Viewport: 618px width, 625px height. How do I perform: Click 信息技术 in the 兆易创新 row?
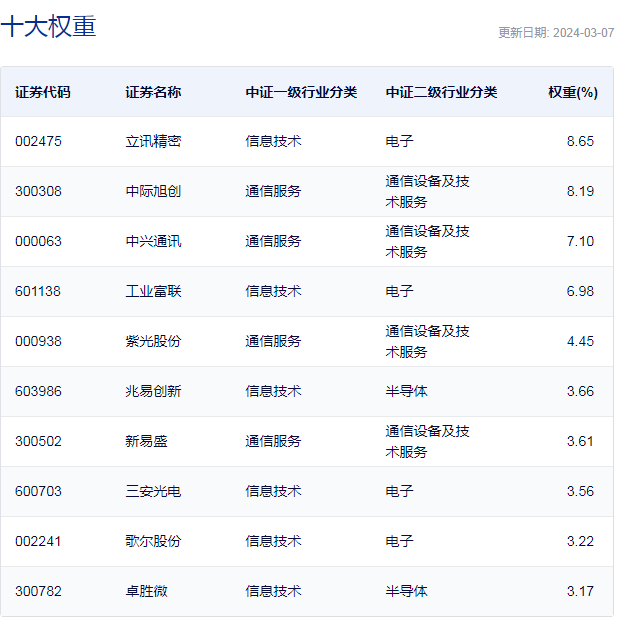tap(273, 391)
